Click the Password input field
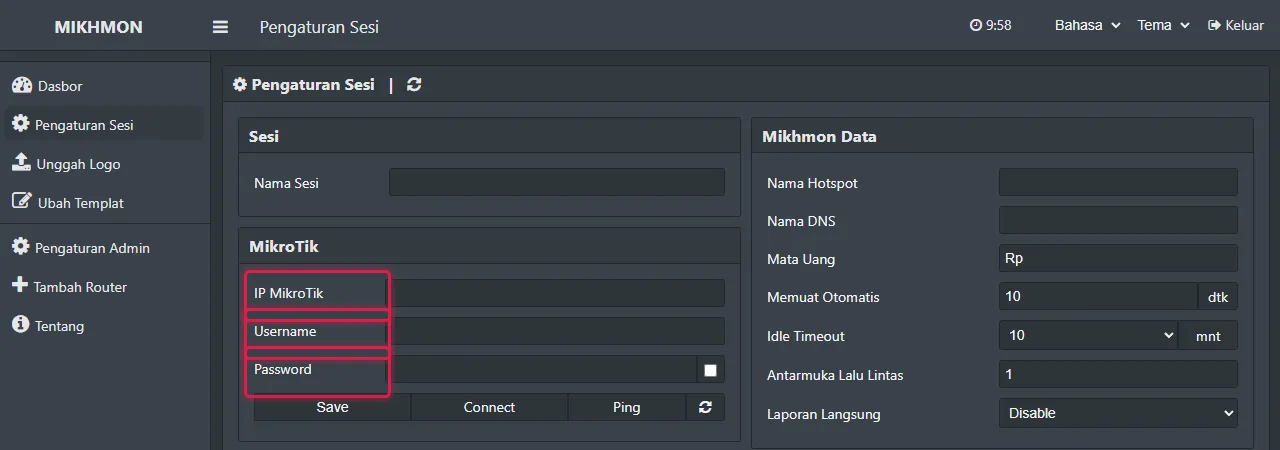This screenshot has height=450, width=1280. [x=543, y=369]
